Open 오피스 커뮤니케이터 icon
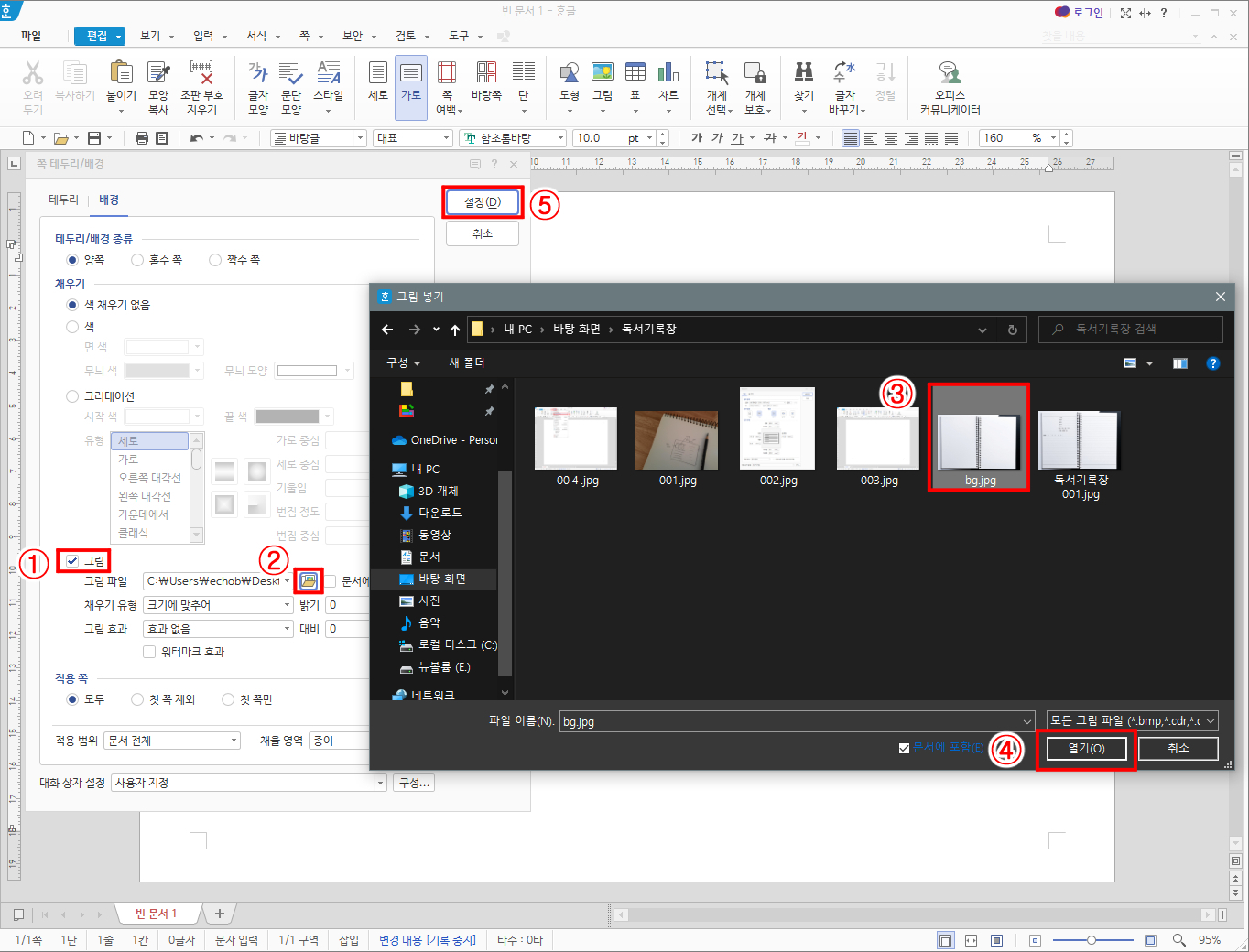 coord(950,73)
